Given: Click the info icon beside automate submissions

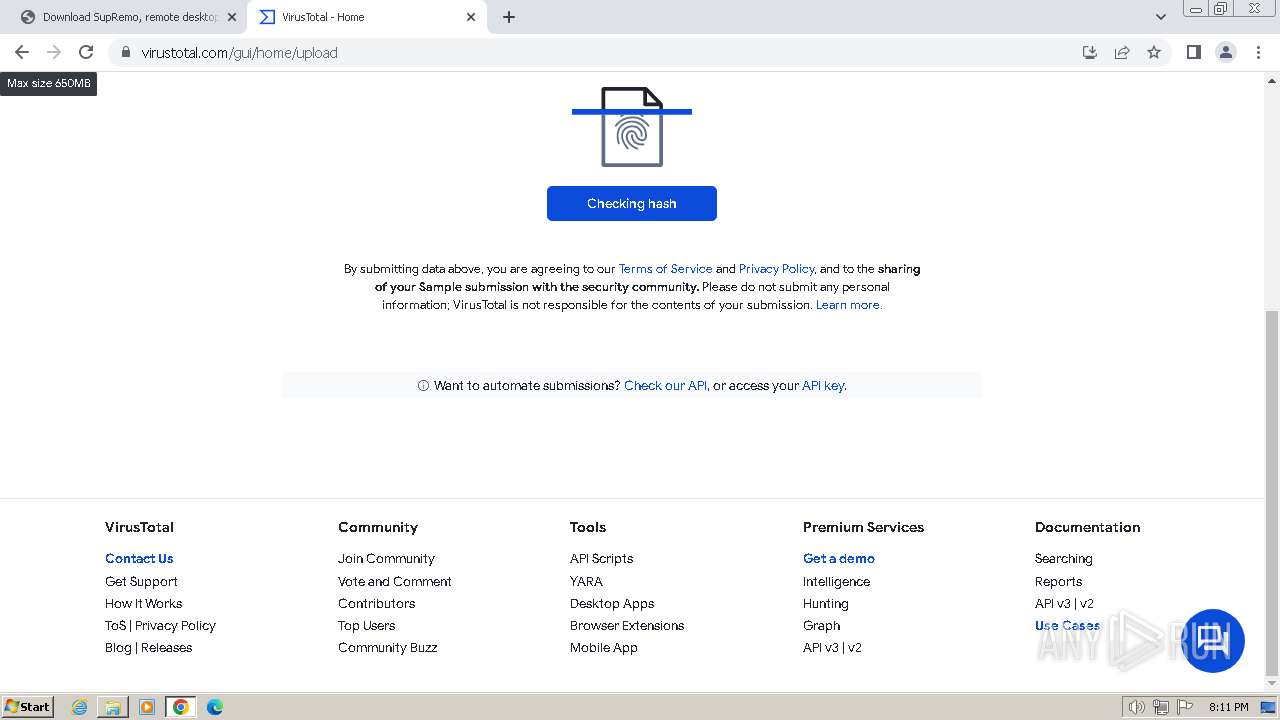Looking at the screenshot, I should point(423,385).
